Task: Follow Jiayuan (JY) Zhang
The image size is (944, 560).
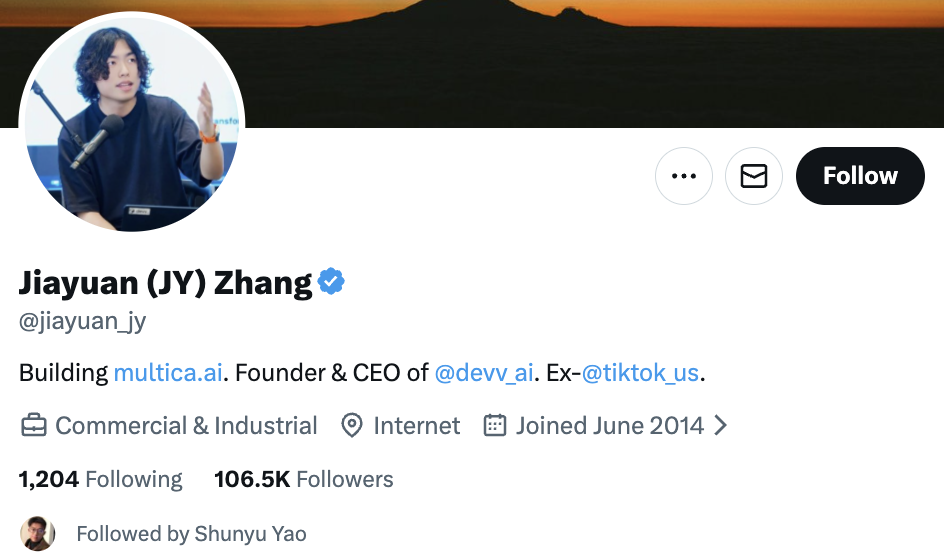Action: tap(859, 176)
